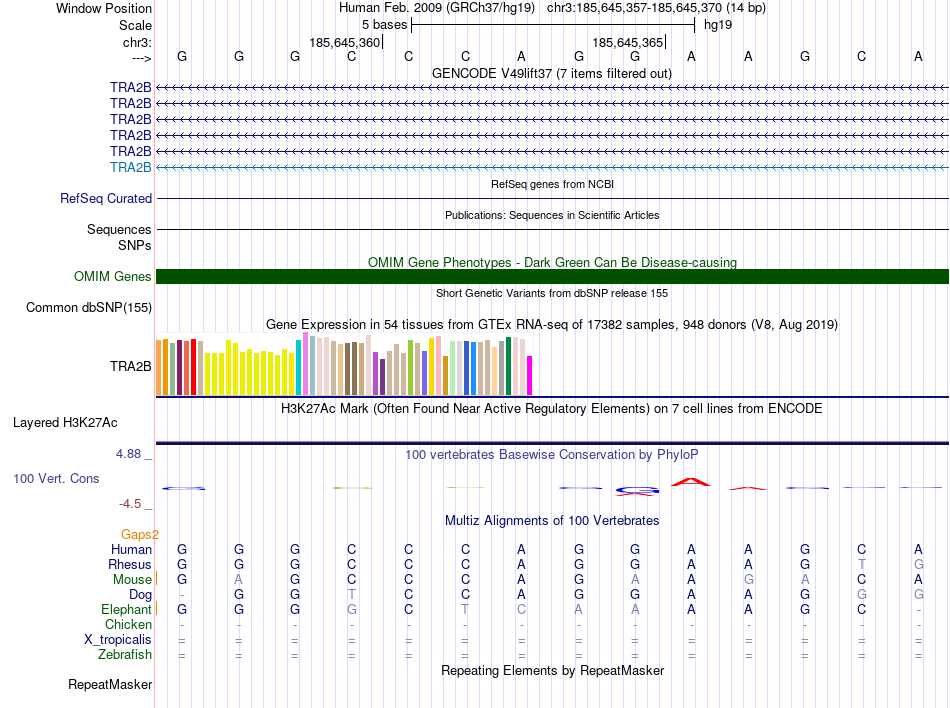Screen dimensions: 950x708
Task: Select the Zebrafish species row label
Action: 125,655
